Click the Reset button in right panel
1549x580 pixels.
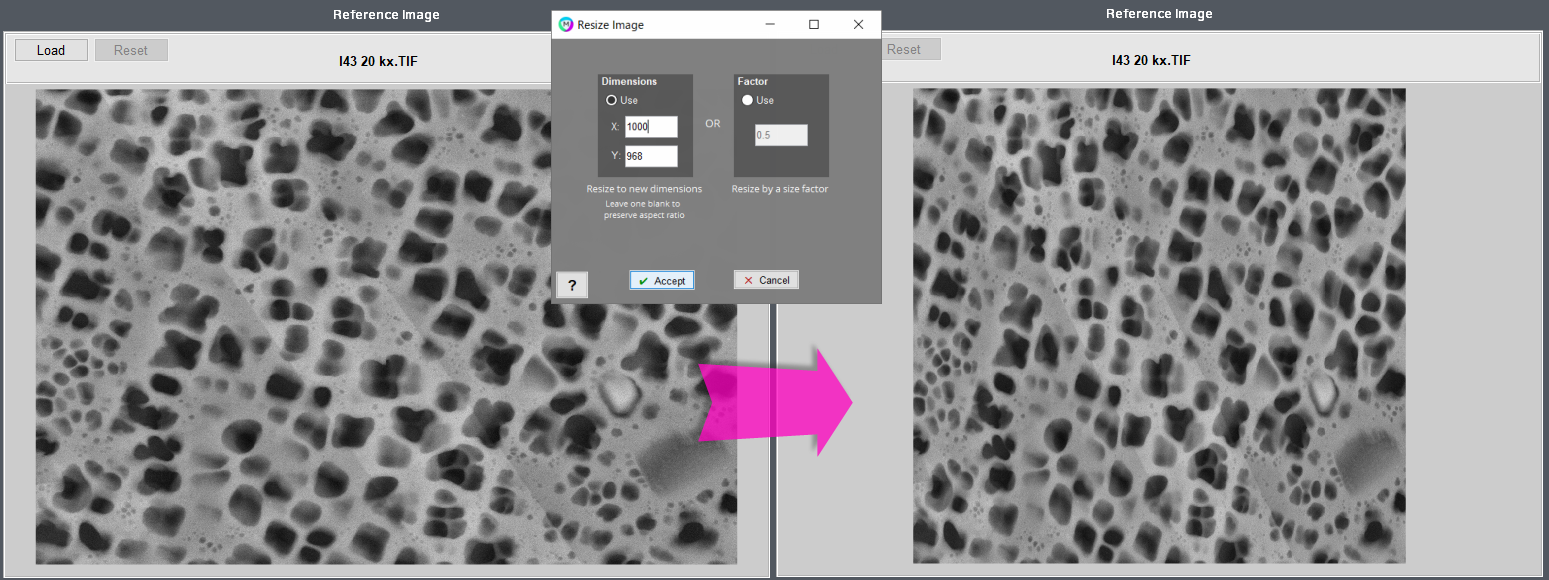[910, 49]
